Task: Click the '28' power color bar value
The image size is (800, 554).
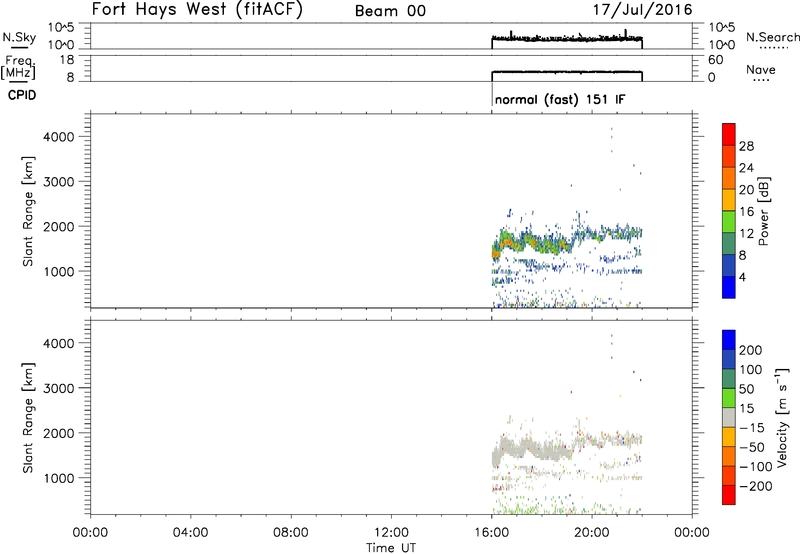Action: click(x=746, y=146)
